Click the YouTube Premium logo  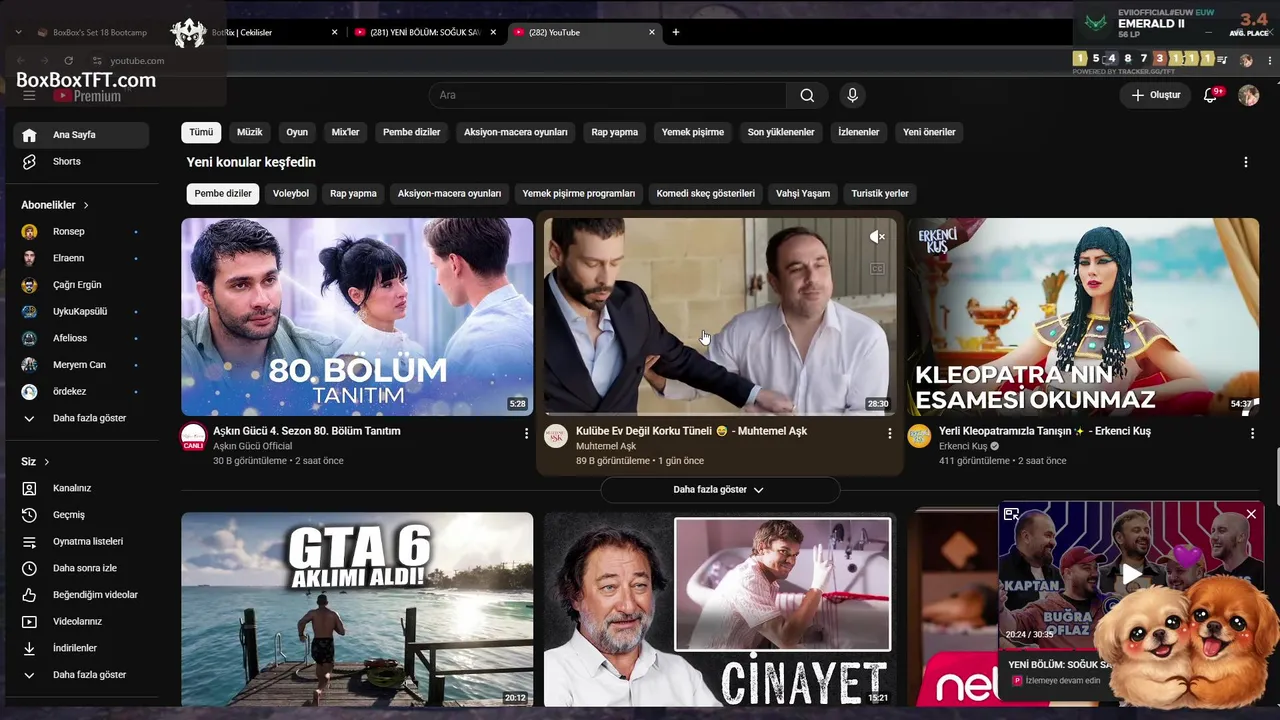[x=87, y=96]
